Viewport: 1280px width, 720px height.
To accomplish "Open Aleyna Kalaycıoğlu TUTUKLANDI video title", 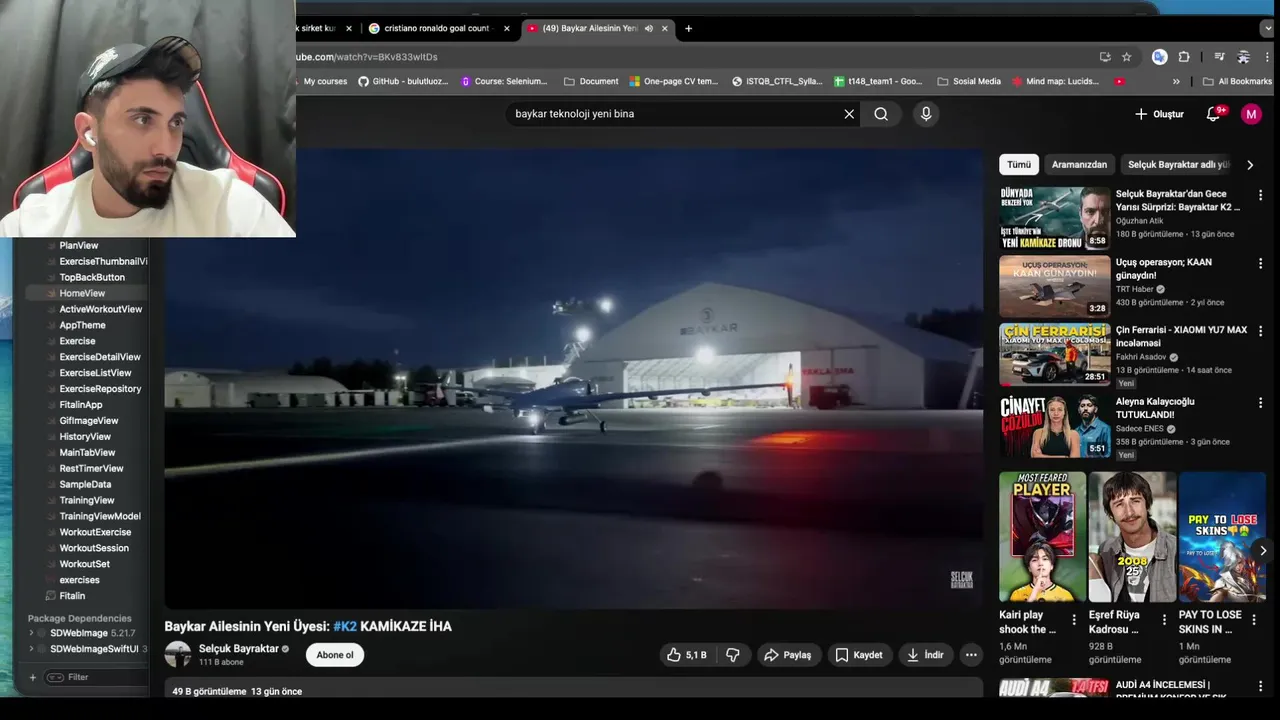I will coord(1155,408).
